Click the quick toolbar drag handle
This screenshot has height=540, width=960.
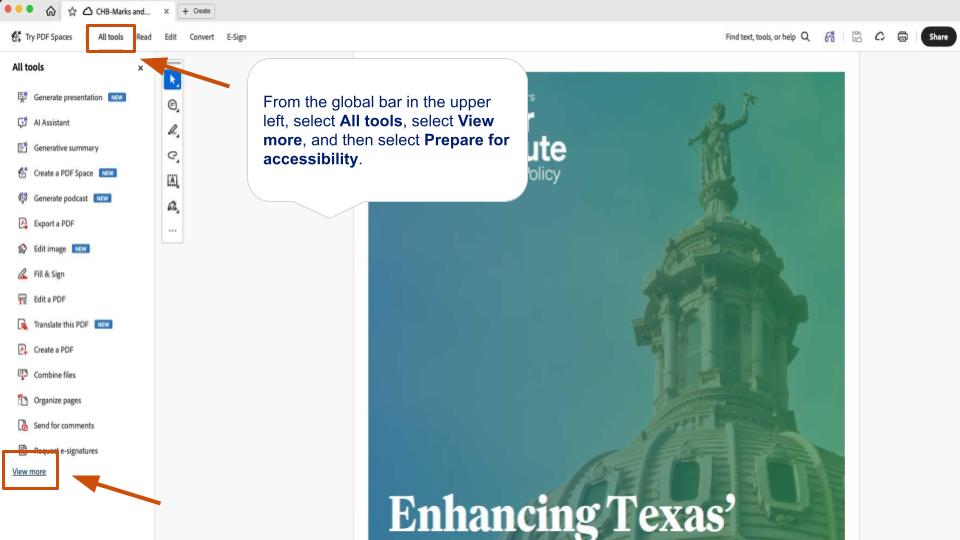(x=173, y=63)
